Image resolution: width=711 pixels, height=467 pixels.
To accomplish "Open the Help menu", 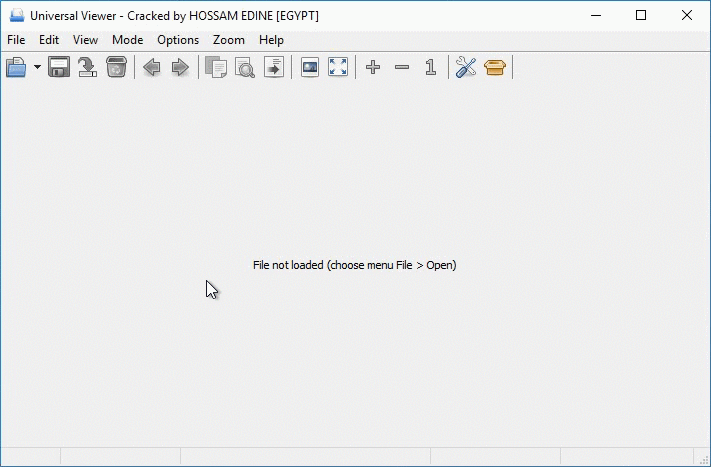I will pyautogui.click(x=271, y=40).
